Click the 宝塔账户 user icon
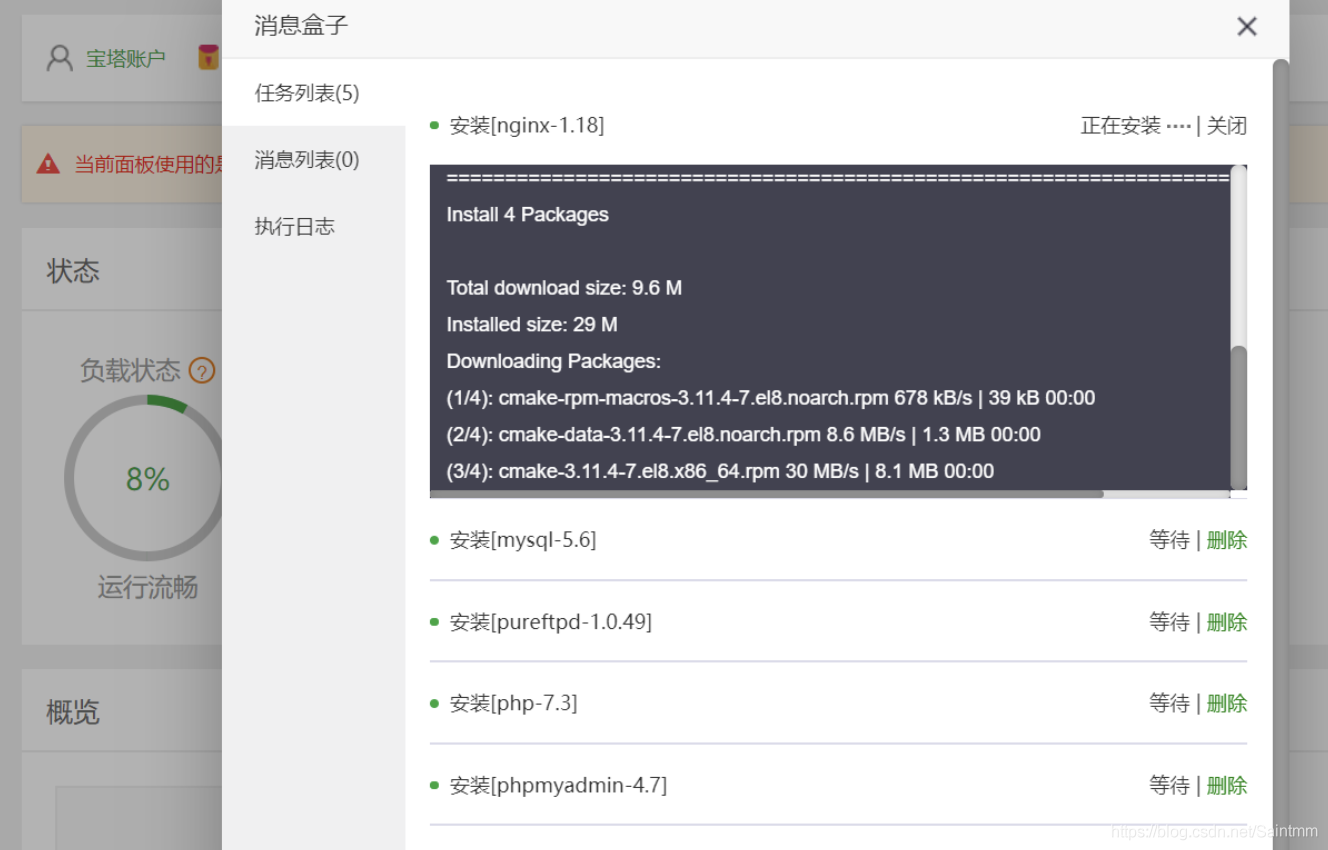This screenshot has height=850, width=1328. 60,58
